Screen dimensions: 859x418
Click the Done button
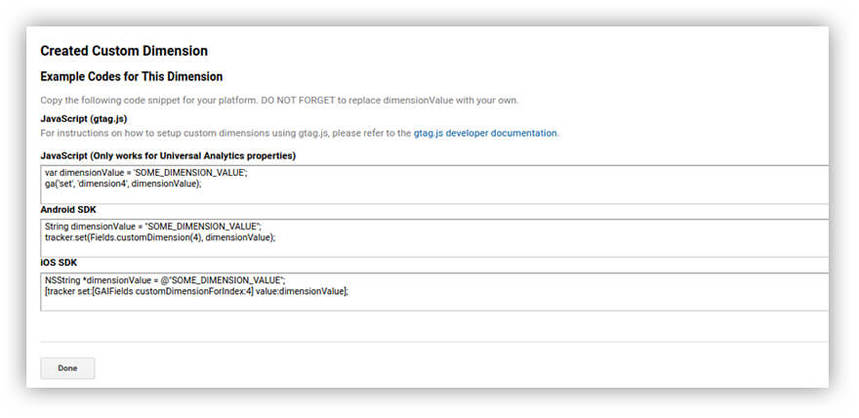pos(67,368)
